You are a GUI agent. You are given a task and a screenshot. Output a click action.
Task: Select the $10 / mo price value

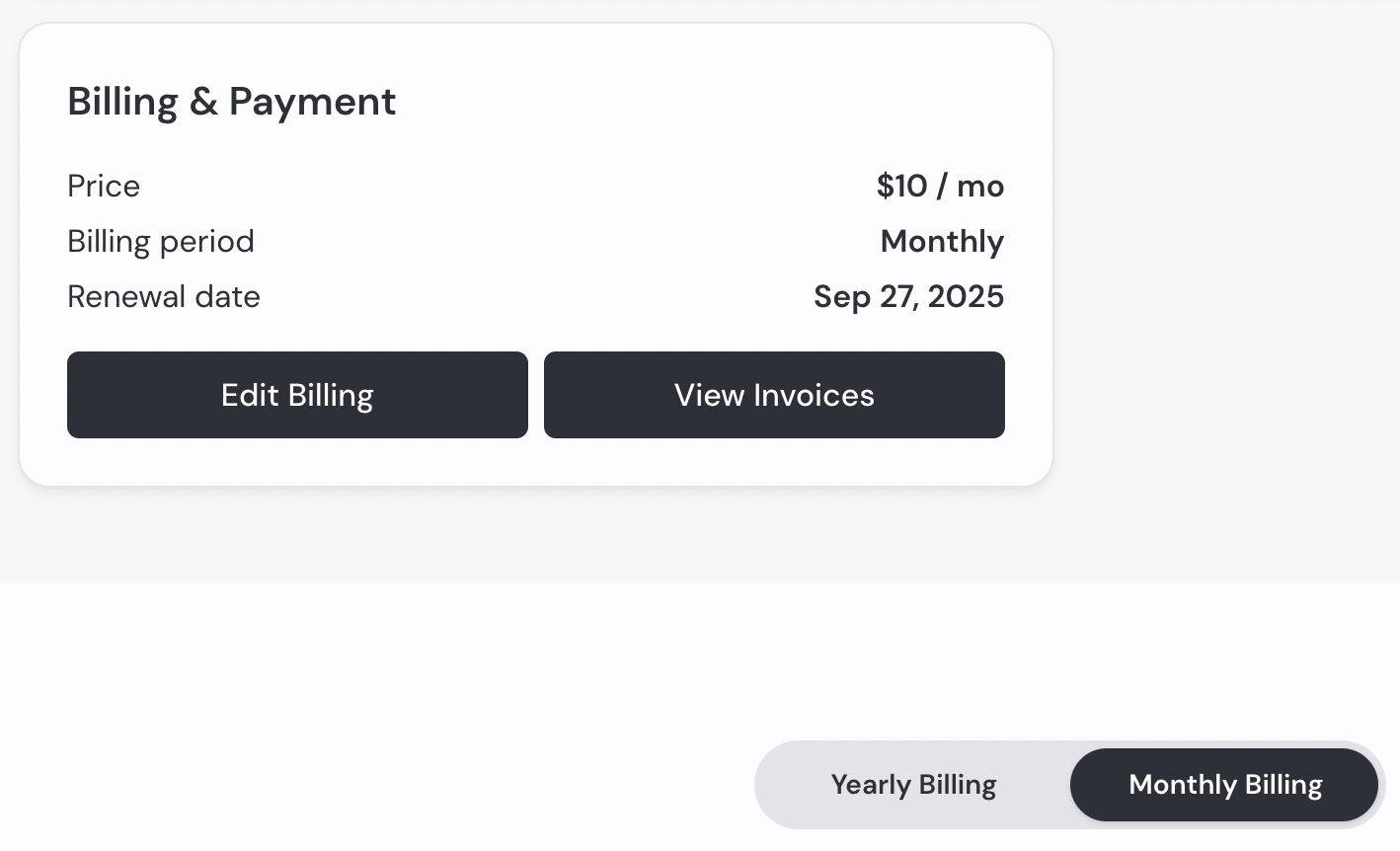[940, 186]
